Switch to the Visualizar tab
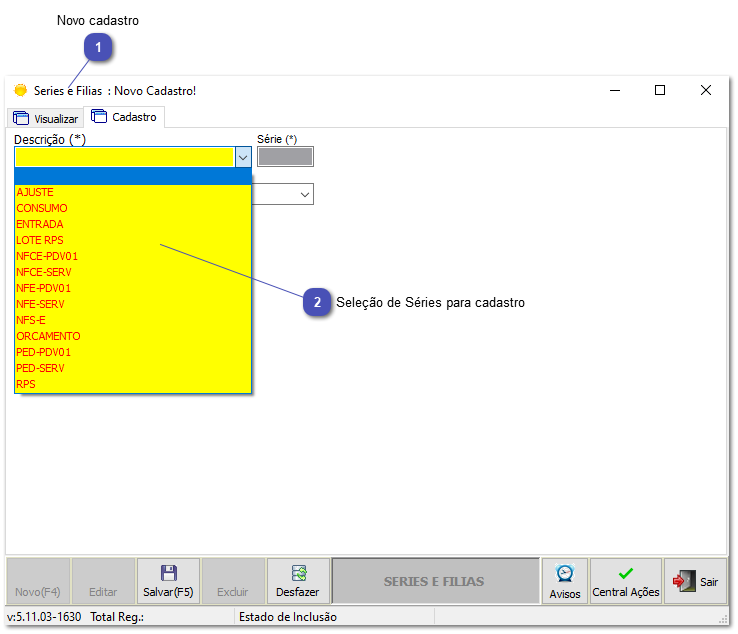This screenshot has height=634, width=738. point(46,118)
